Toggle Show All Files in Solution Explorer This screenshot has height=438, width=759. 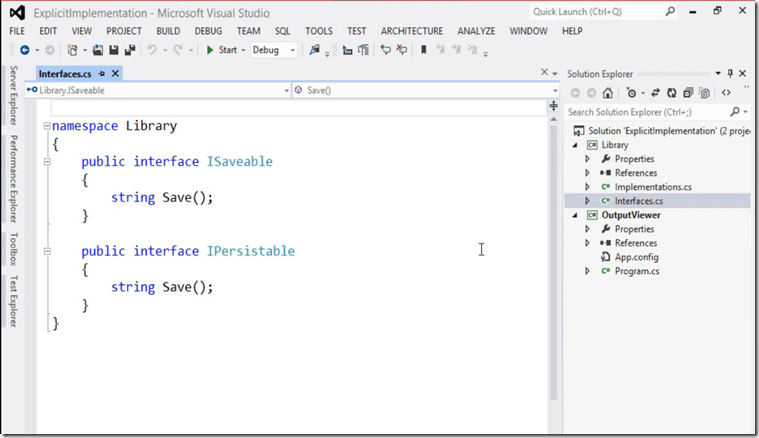(704, 93)
